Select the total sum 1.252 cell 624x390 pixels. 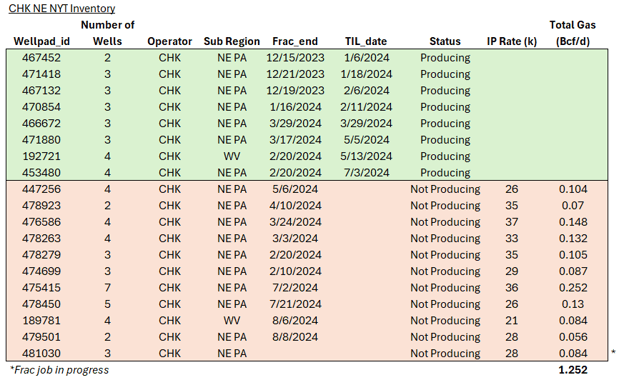(x=573, y=370)
